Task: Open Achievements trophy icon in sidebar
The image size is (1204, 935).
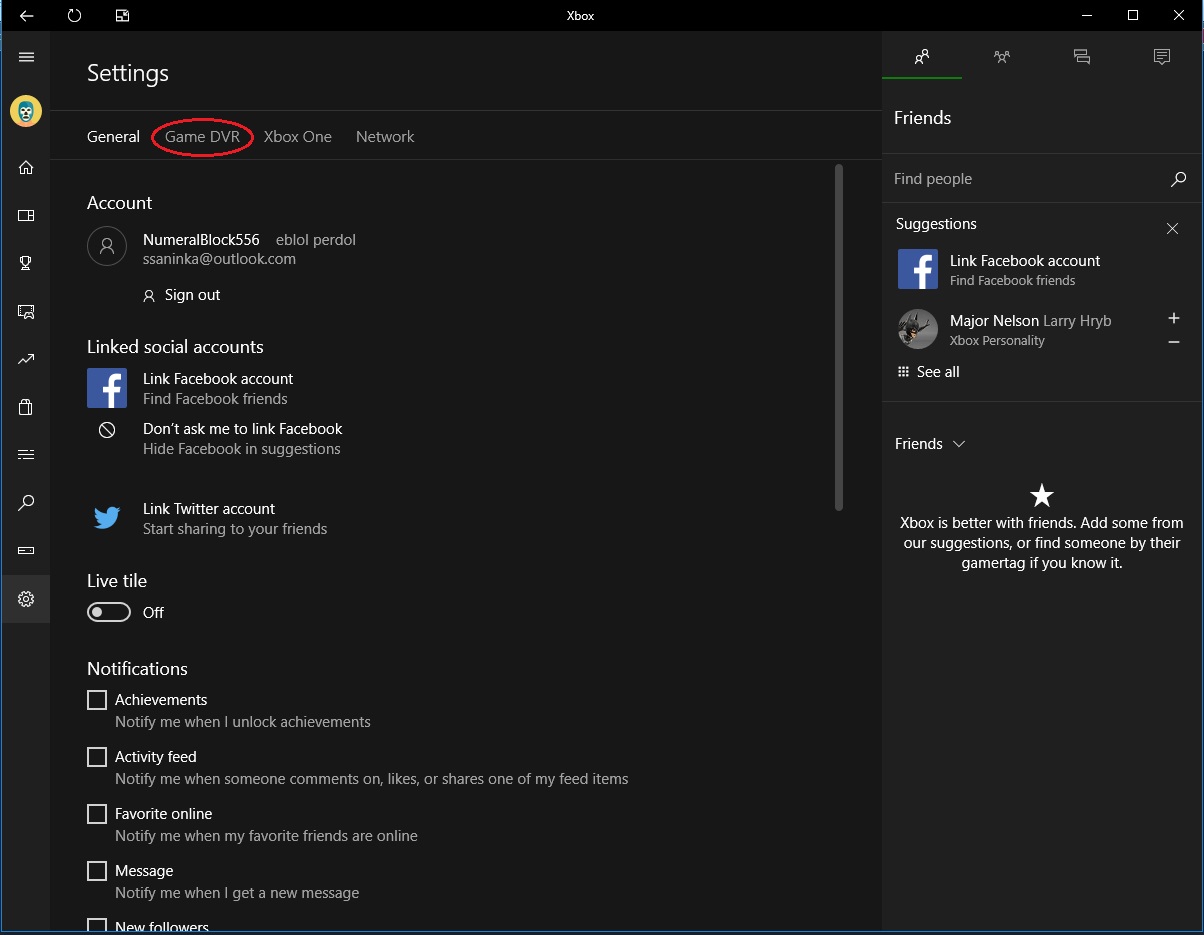Action: [26, 263]
